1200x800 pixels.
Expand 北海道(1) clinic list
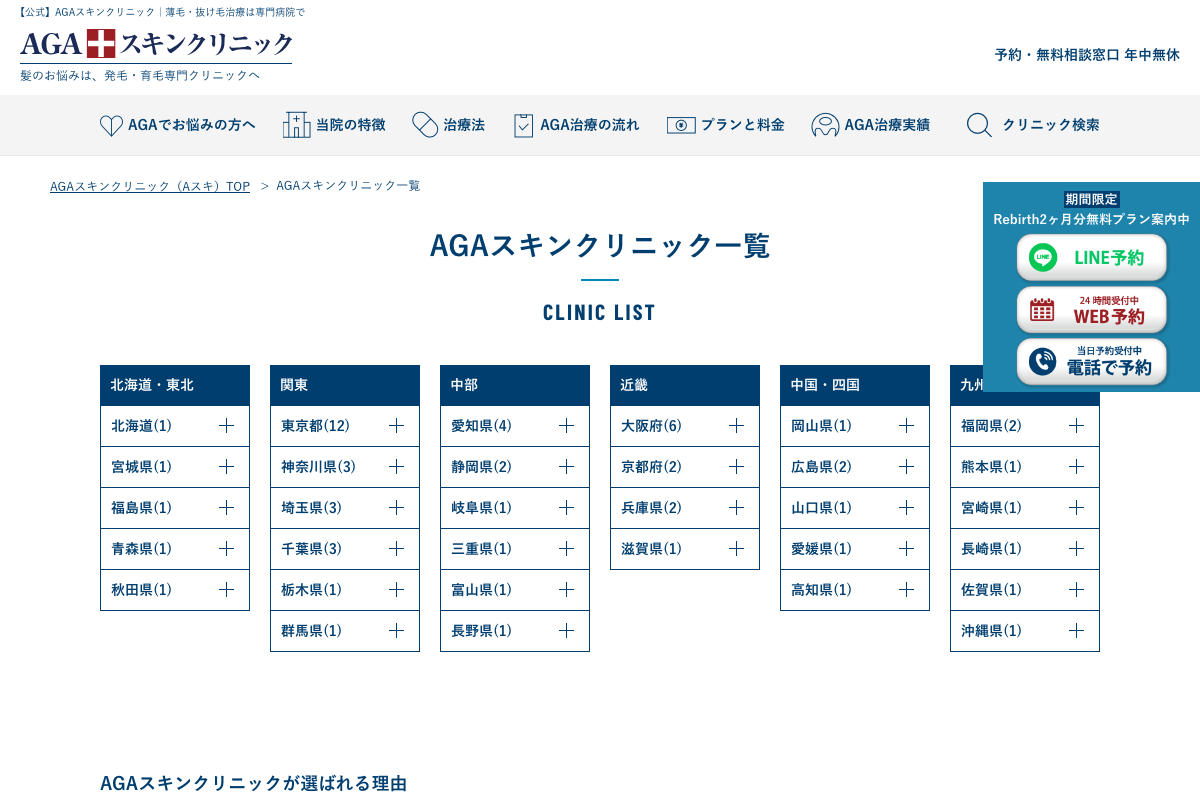(x=175, y=425)
